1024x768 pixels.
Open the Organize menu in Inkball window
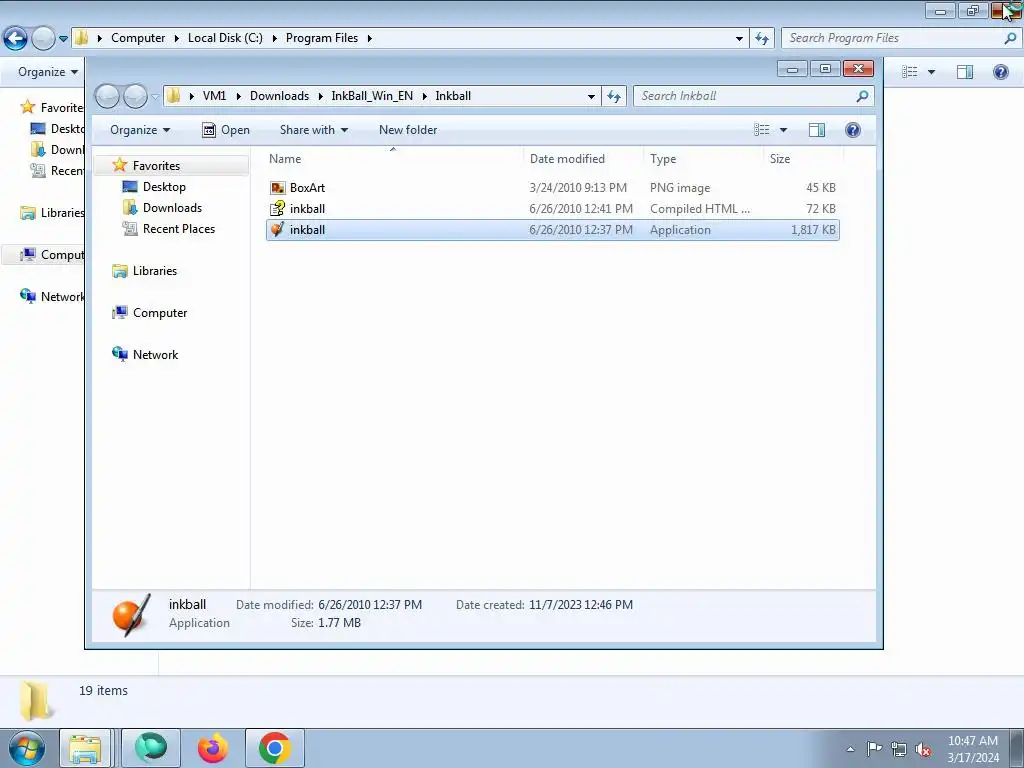(140, 130)
